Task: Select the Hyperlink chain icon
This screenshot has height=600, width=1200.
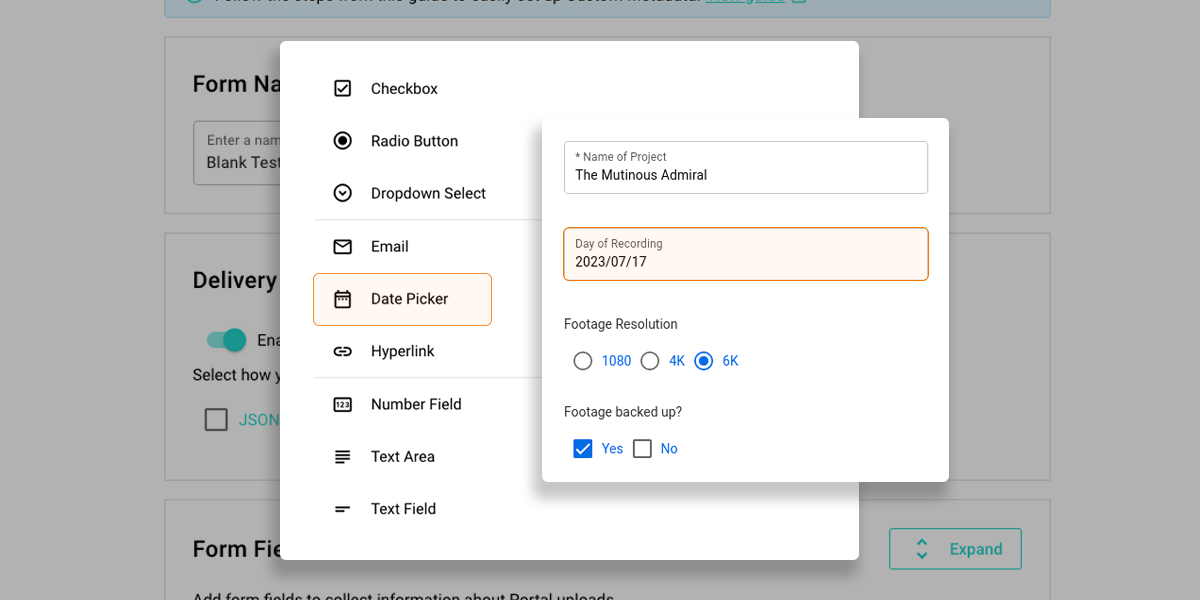Action: [343, 351]
